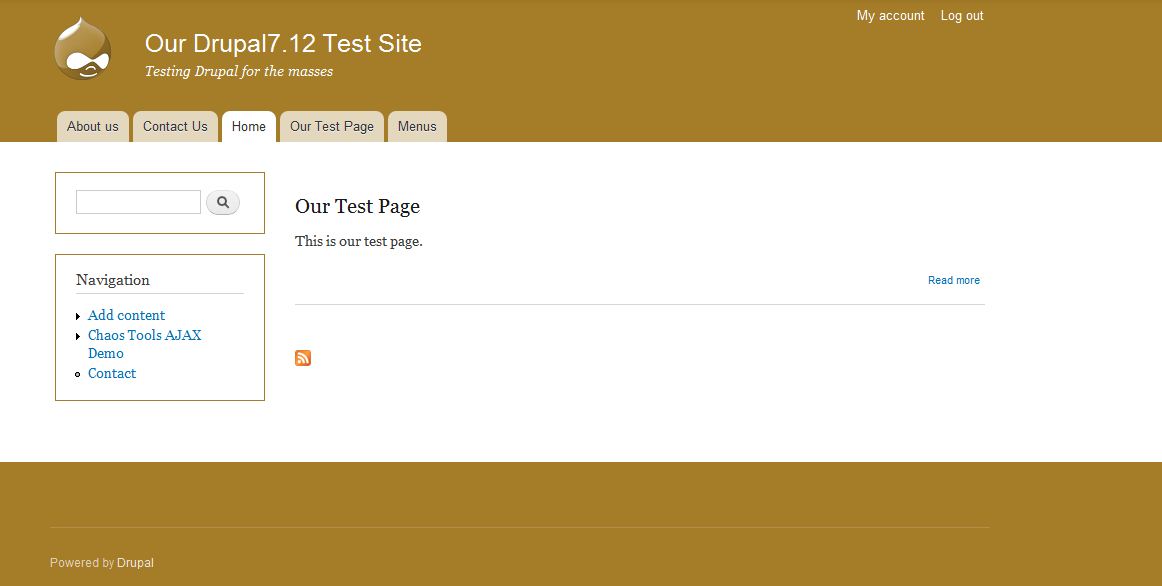Click Add content in Navigation
The height and width of the screenshot is (586, 1162).
126,315
